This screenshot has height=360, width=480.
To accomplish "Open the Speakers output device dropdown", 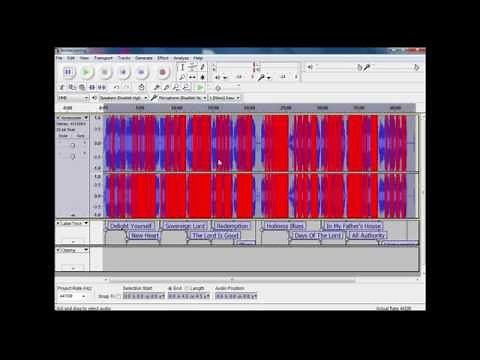I will point(123,98).
